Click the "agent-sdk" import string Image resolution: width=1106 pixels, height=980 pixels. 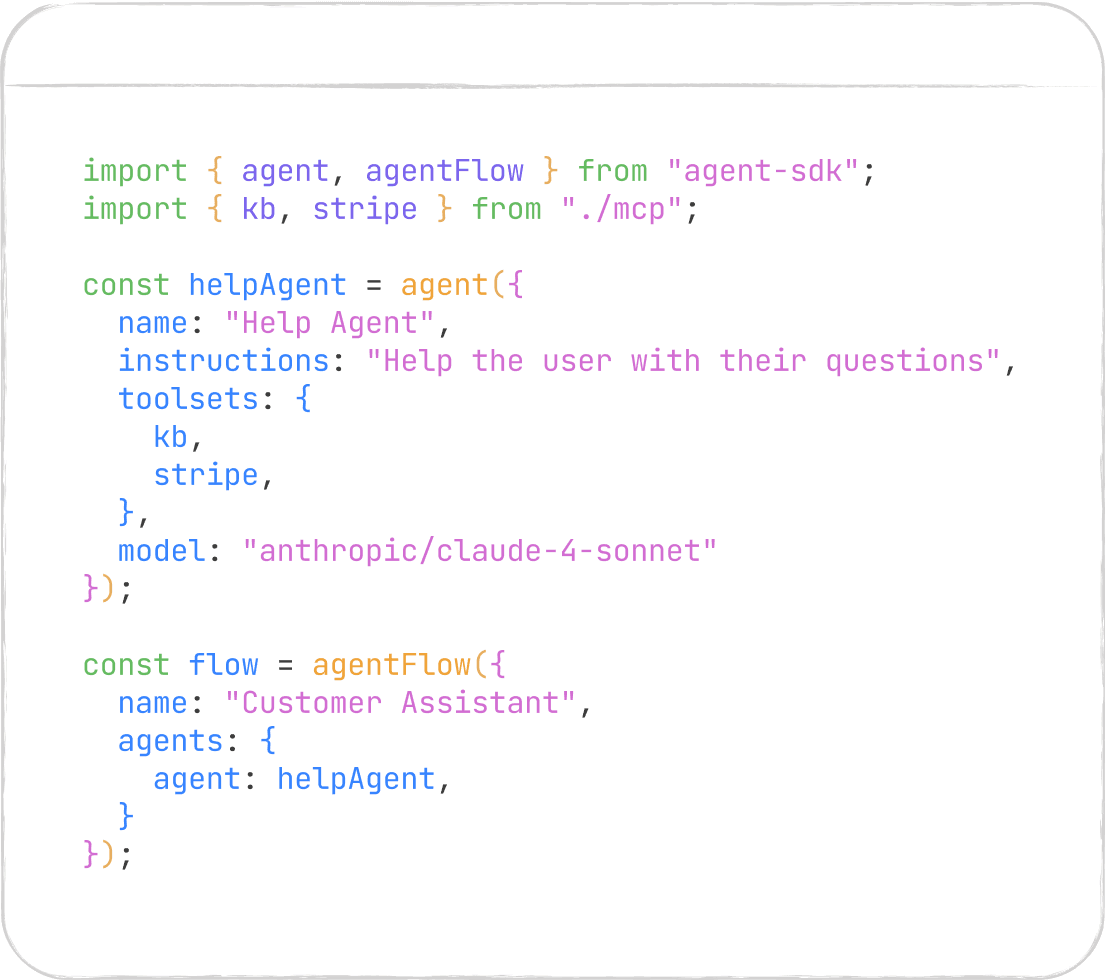pyautogui.click(x=762, y=171)
